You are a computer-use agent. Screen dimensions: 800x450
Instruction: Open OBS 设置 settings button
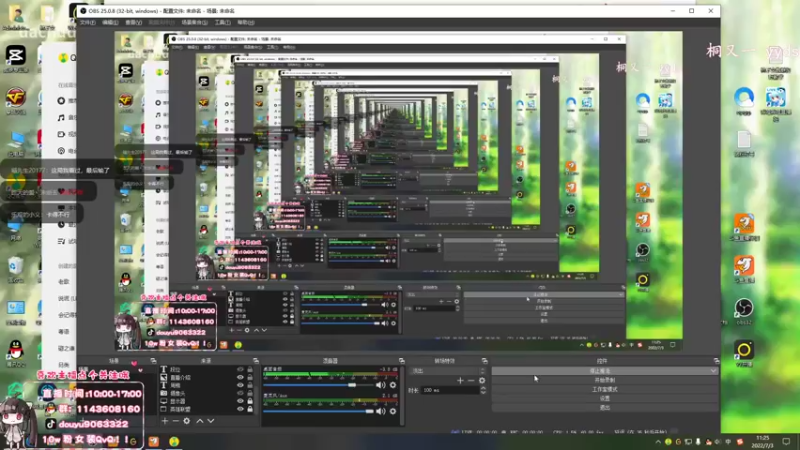pos(605,398)
